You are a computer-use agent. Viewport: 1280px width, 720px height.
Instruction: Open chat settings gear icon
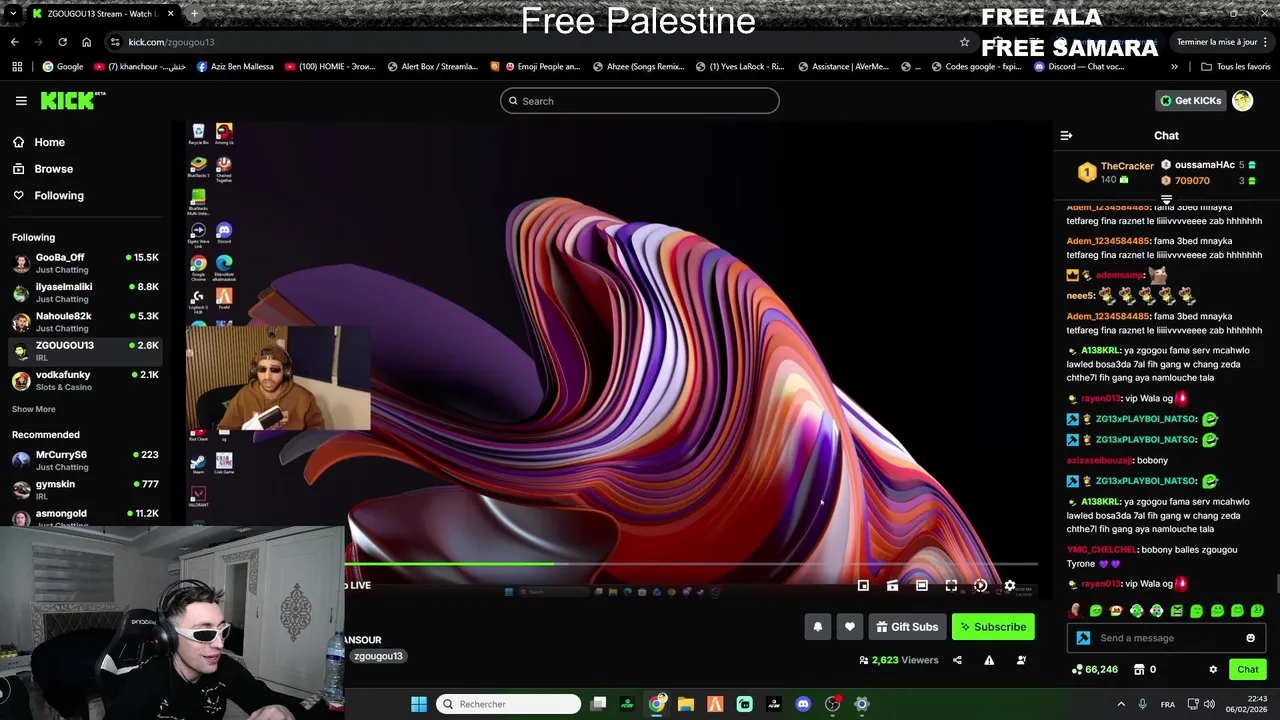coord(1213,670)
